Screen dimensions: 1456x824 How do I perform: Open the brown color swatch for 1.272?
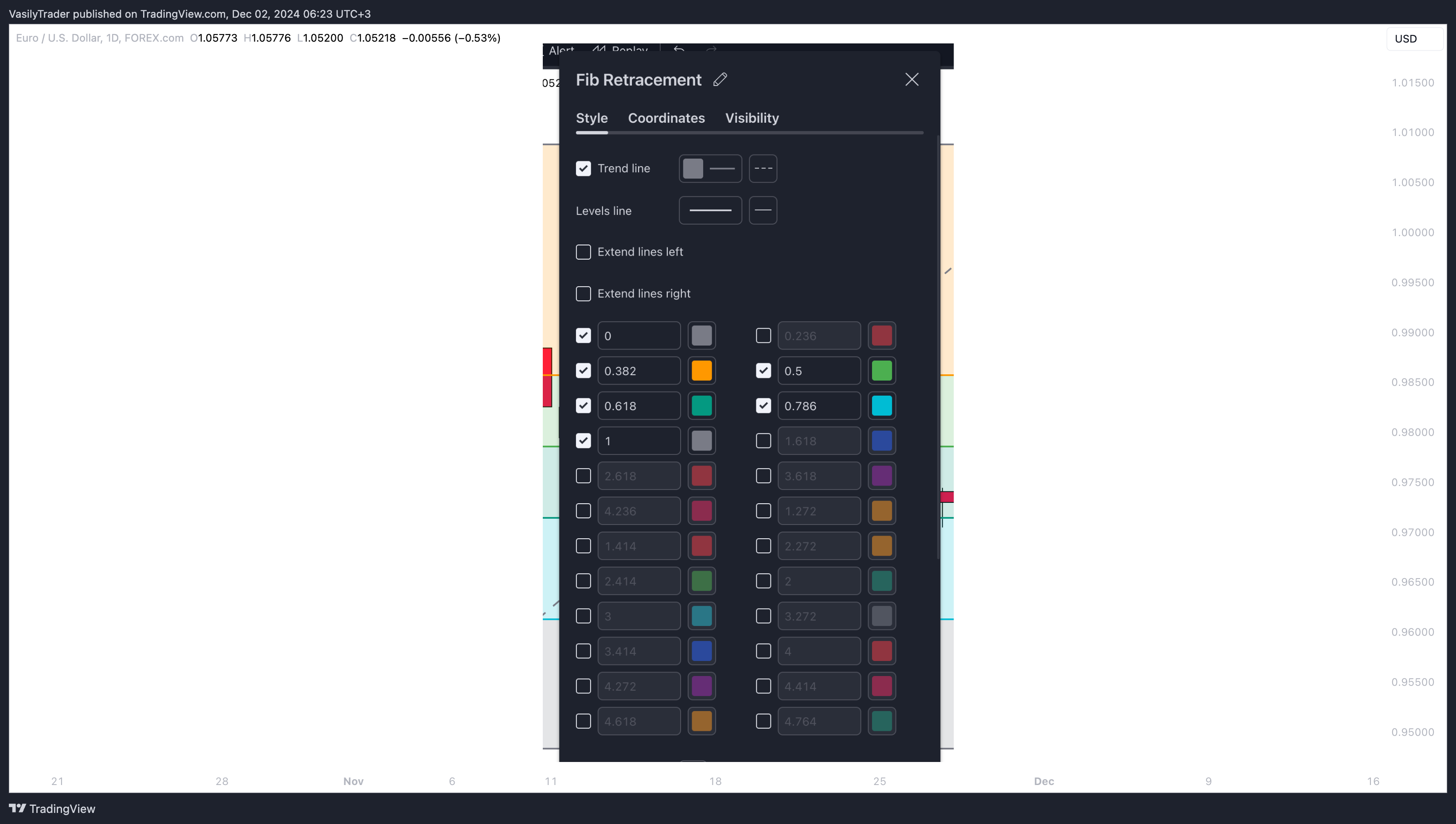pyautogui.click(x=882, y=511)
